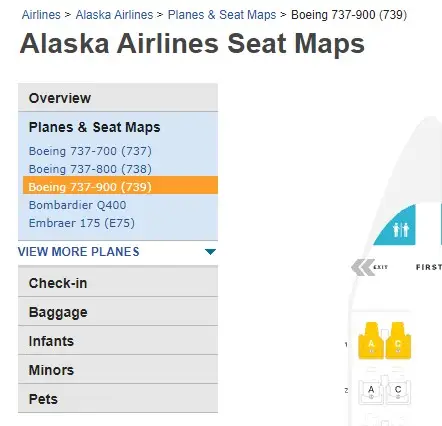Select yellow seat 1C

[398, 341]
